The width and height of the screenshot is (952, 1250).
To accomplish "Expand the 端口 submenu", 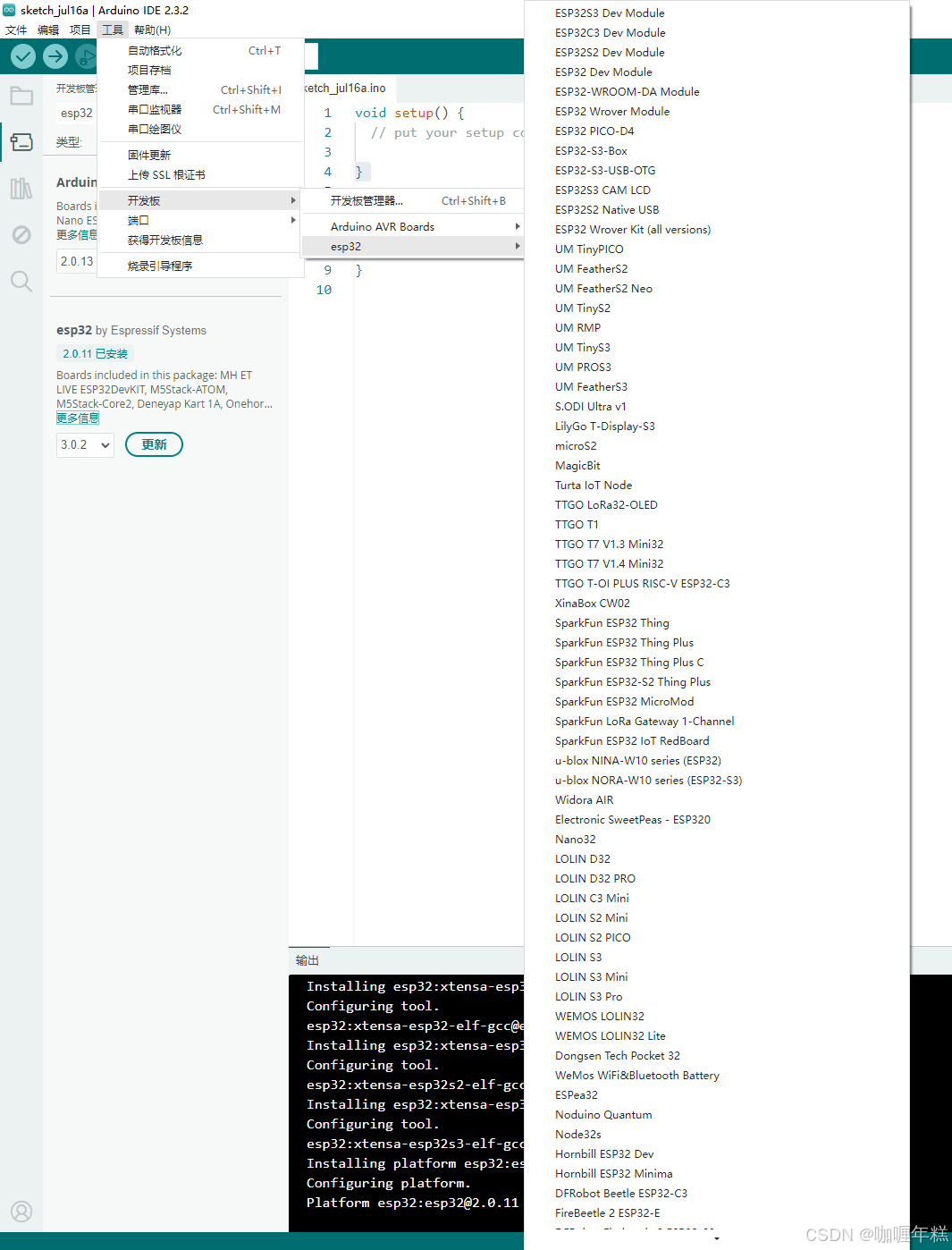I will click(x=198, y=221).
